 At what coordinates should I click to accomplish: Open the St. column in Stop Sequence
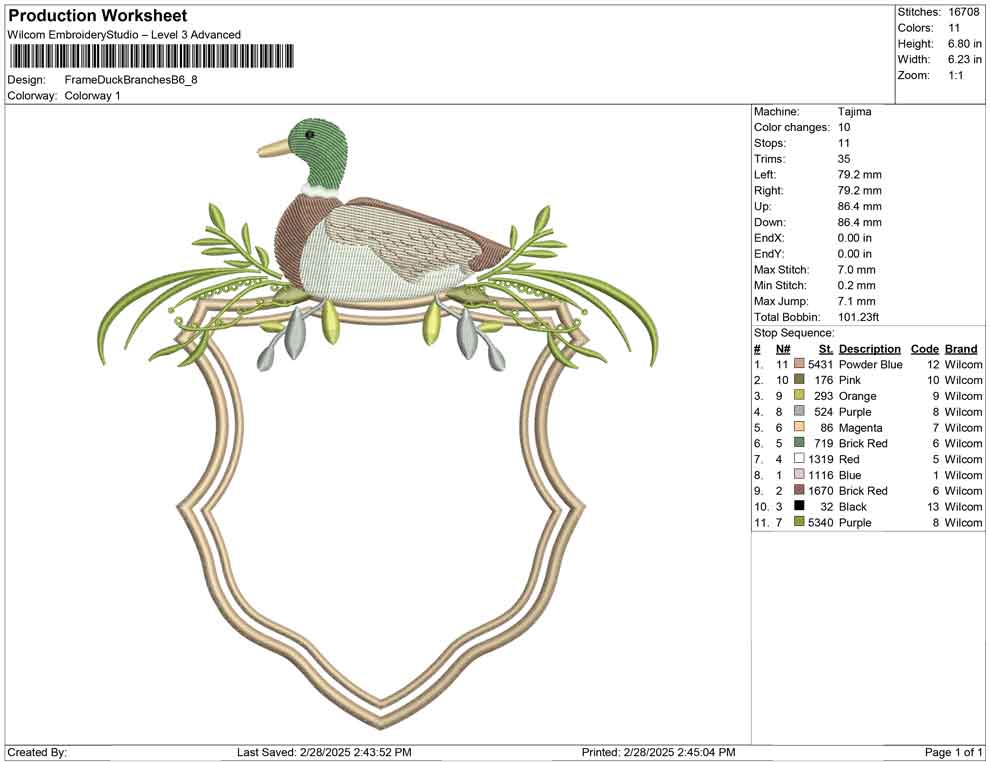tap(825, 348)
